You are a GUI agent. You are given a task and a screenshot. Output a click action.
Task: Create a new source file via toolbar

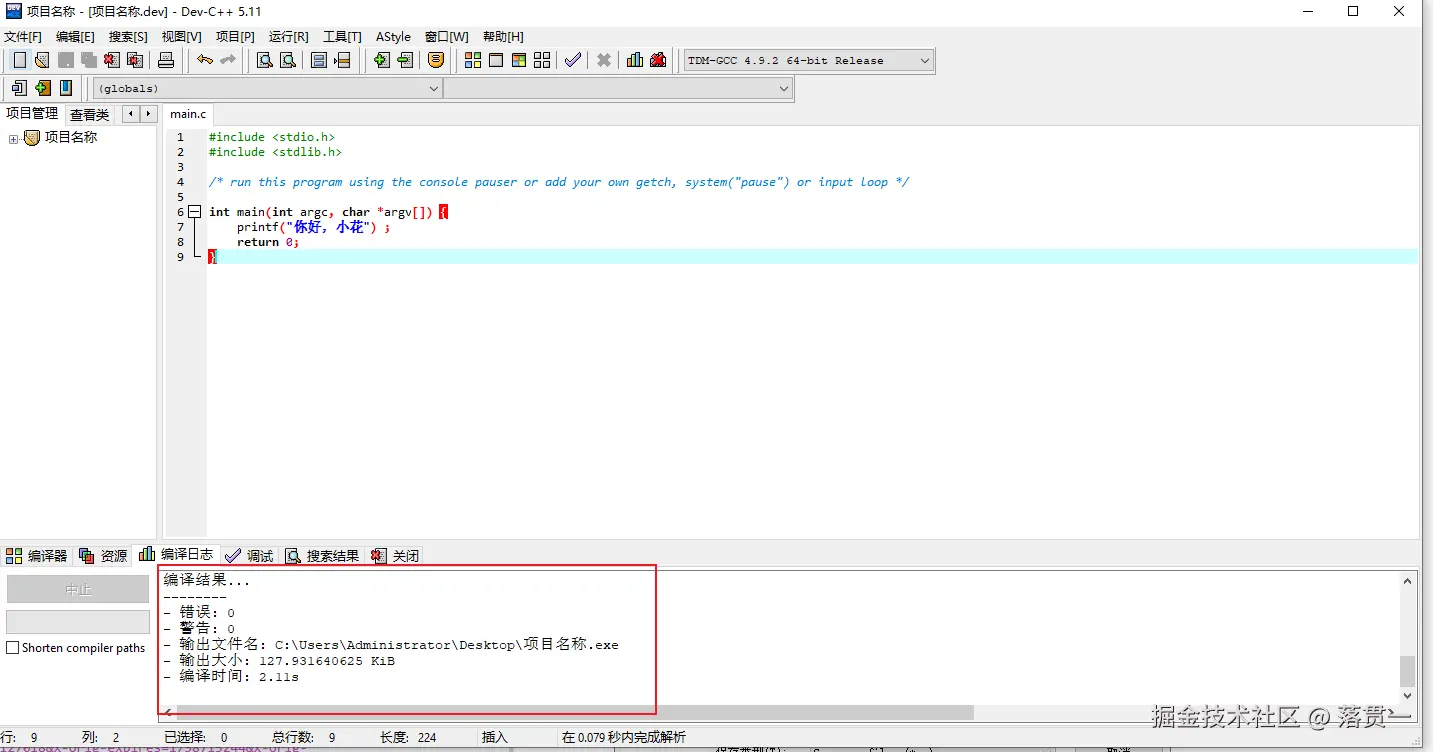(x=19, y=60)
